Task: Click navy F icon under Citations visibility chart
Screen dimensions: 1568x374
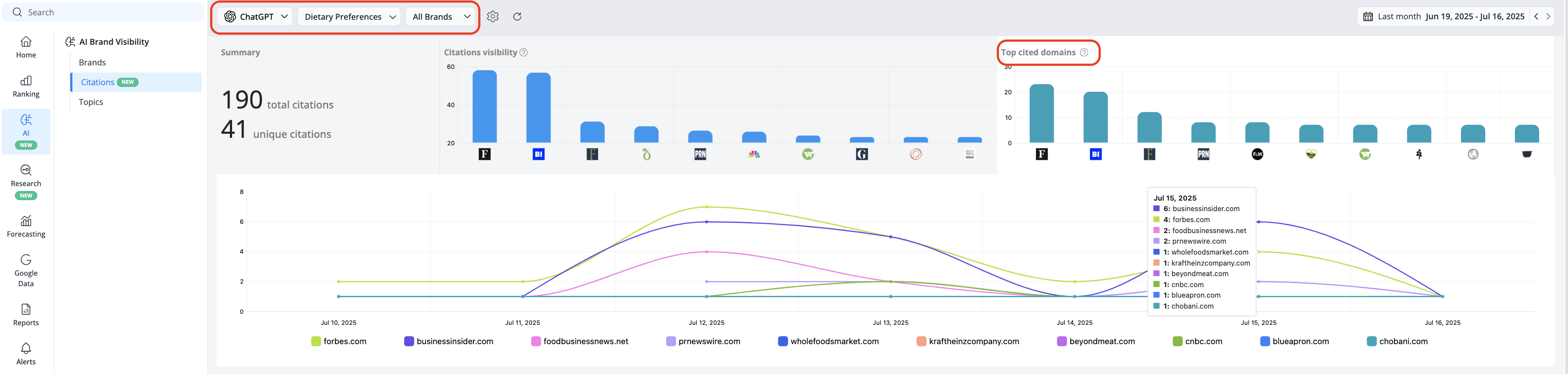Action: pos(592,154)
